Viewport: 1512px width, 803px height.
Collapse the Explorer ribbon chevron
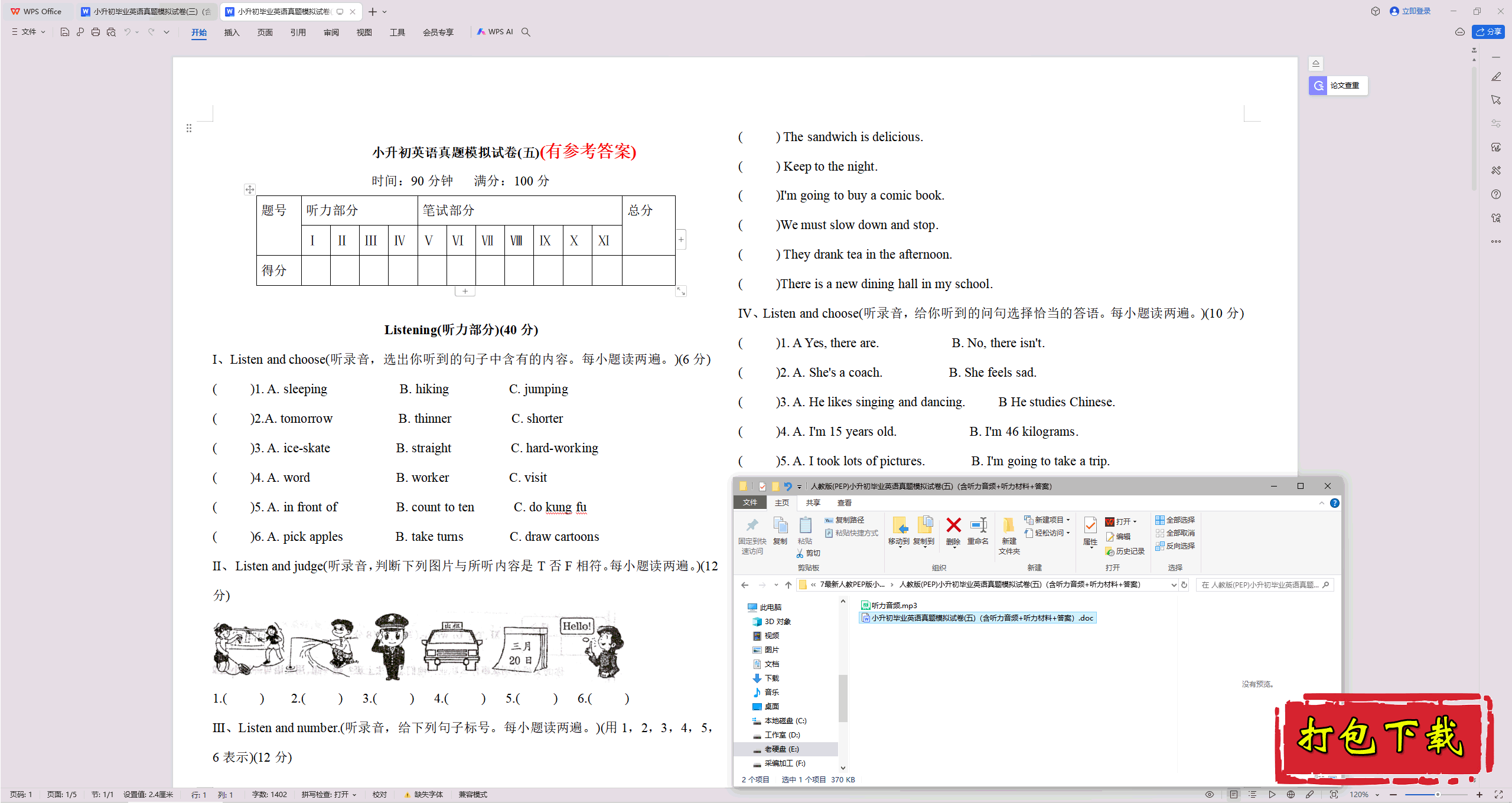click(x=1322, y=503)
